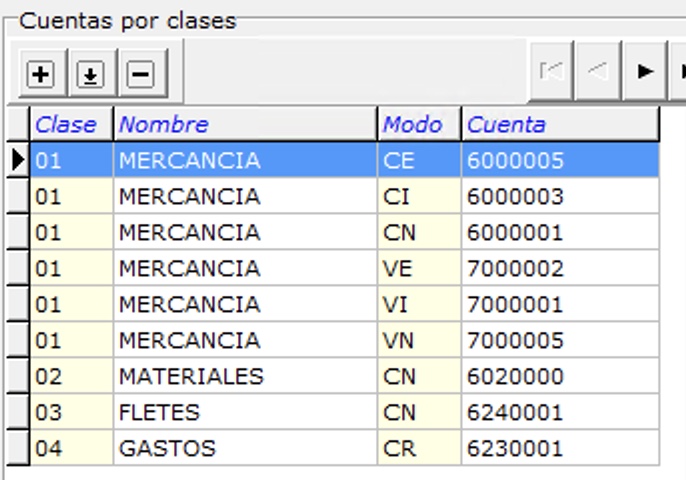Screen dimensions: 686x480
Task: Select the CR mode cell
Action: coord(398,449)
